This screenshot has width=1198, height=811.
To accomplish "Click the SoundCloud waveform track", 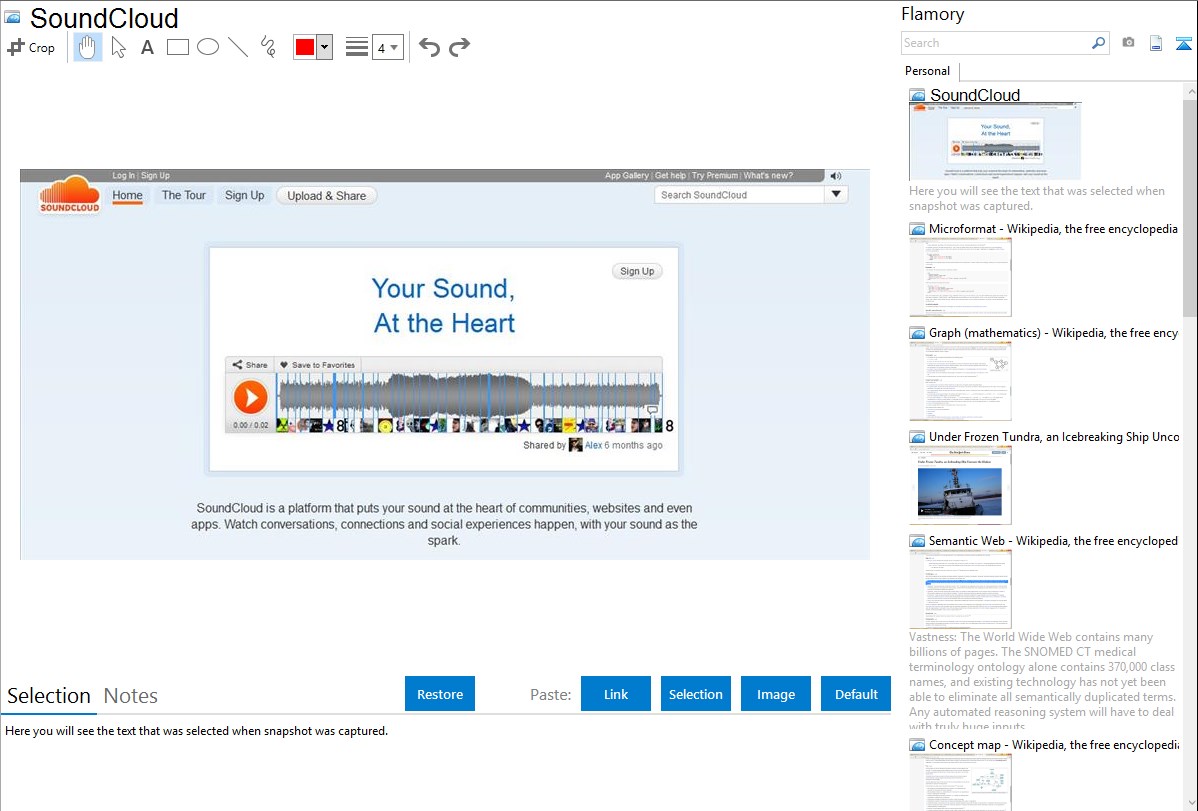I will pos(469,396).
